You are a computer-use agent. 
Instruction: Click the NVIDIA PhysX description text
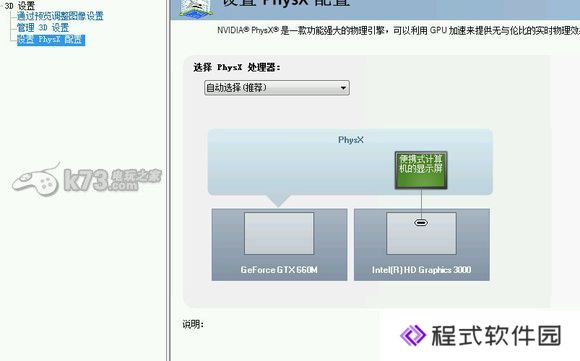pos(398,30)
